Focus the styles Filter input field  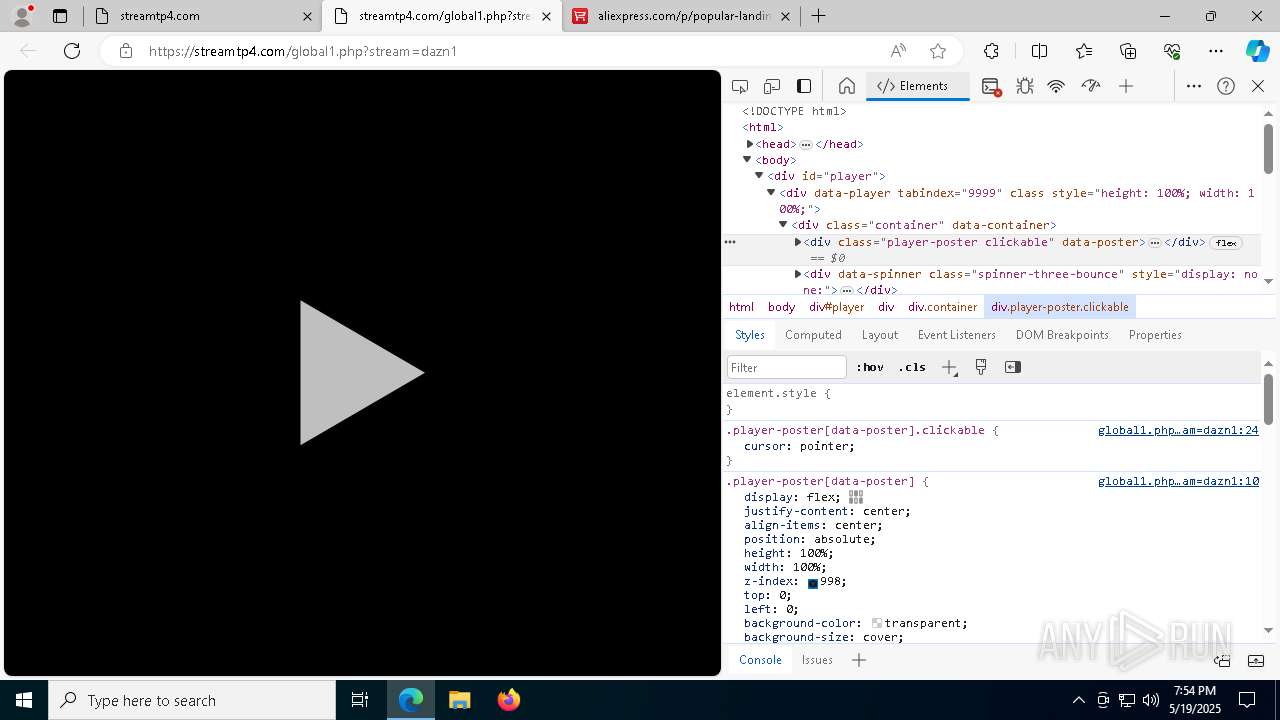coord(787,367)
